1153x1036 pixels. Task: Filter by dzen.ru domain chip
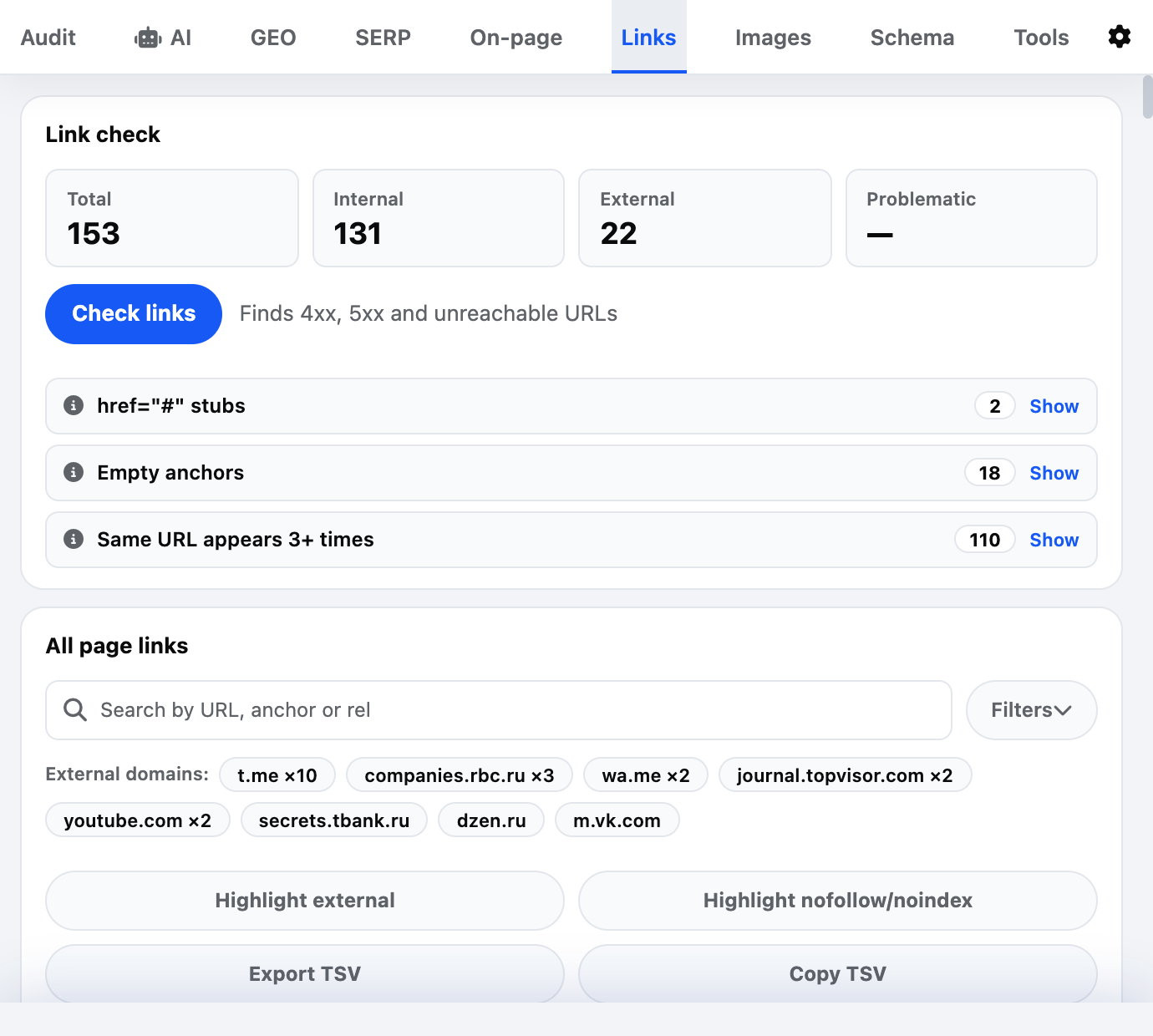tap(491, 820)
